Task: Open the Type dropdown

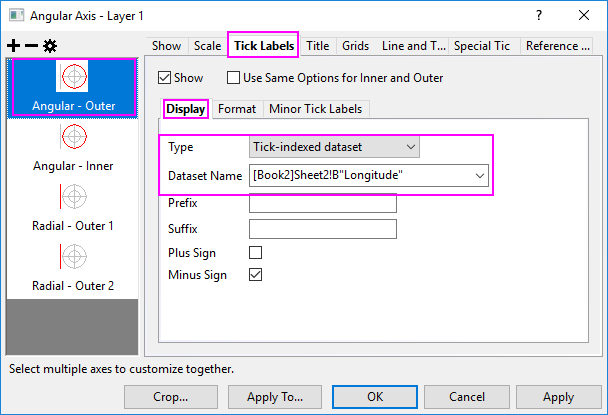Action: point(334,148)
